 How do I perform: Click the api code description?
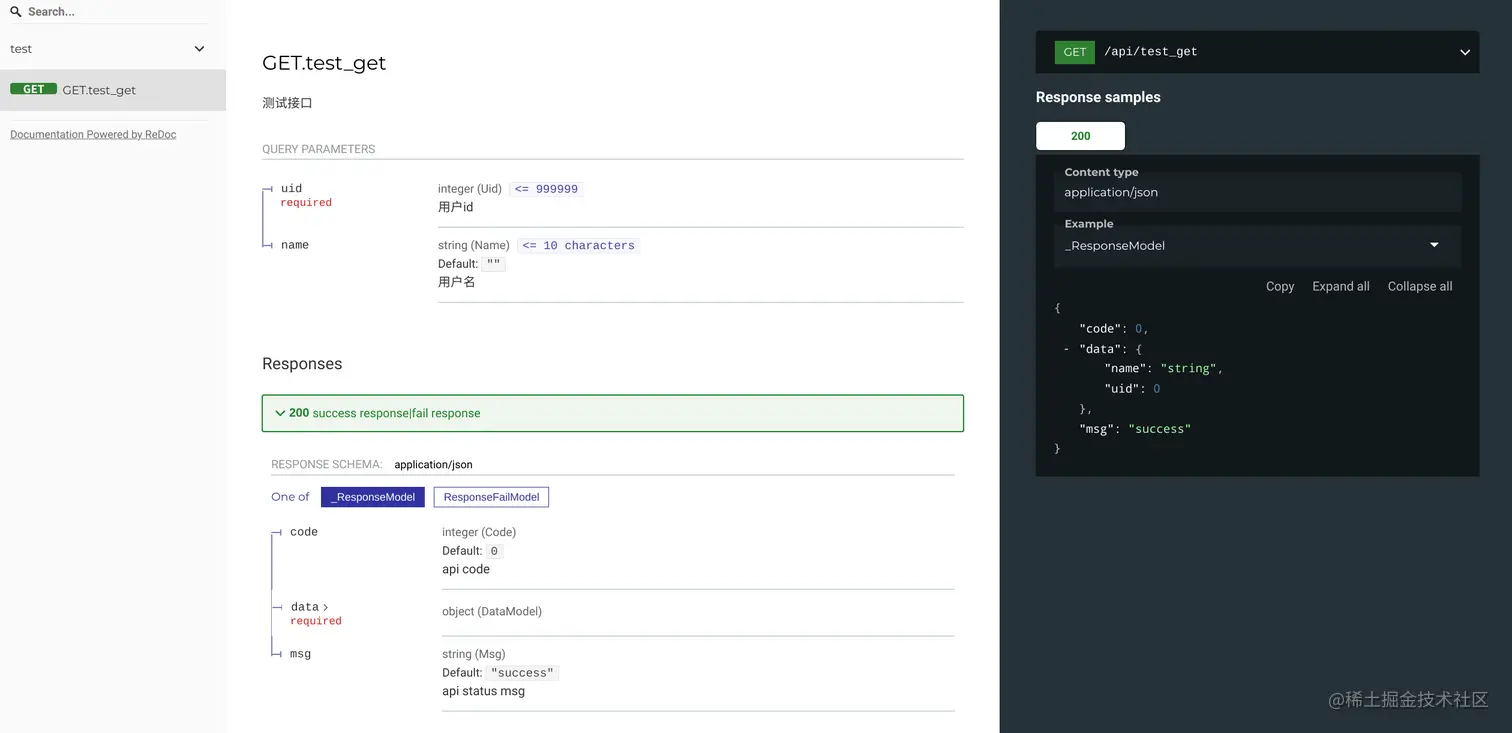[466, 569]
